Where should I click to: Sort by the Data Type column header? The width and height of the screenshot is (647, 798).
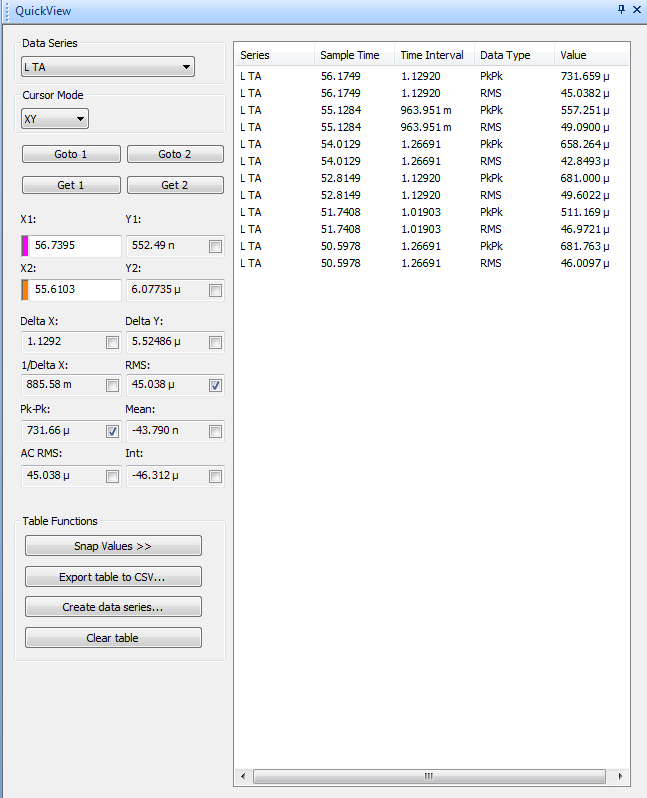pos(514,55)
